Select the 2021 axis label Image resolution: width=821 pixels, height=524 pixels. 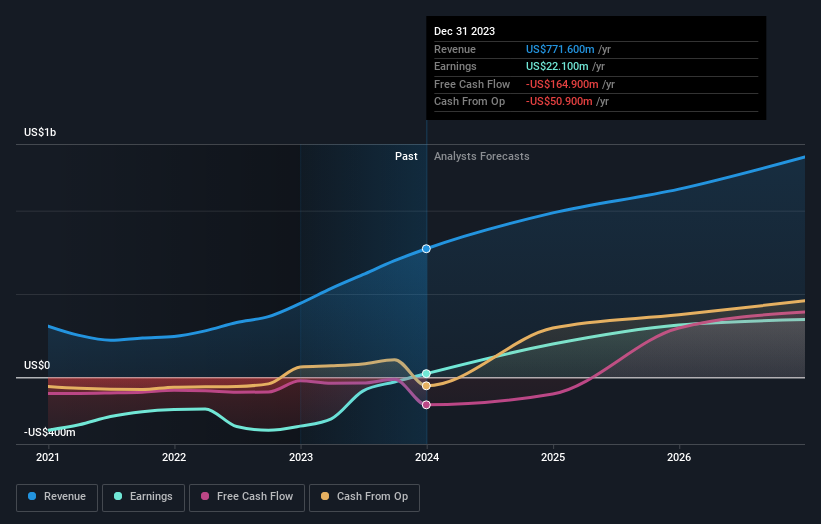[48, 457]
